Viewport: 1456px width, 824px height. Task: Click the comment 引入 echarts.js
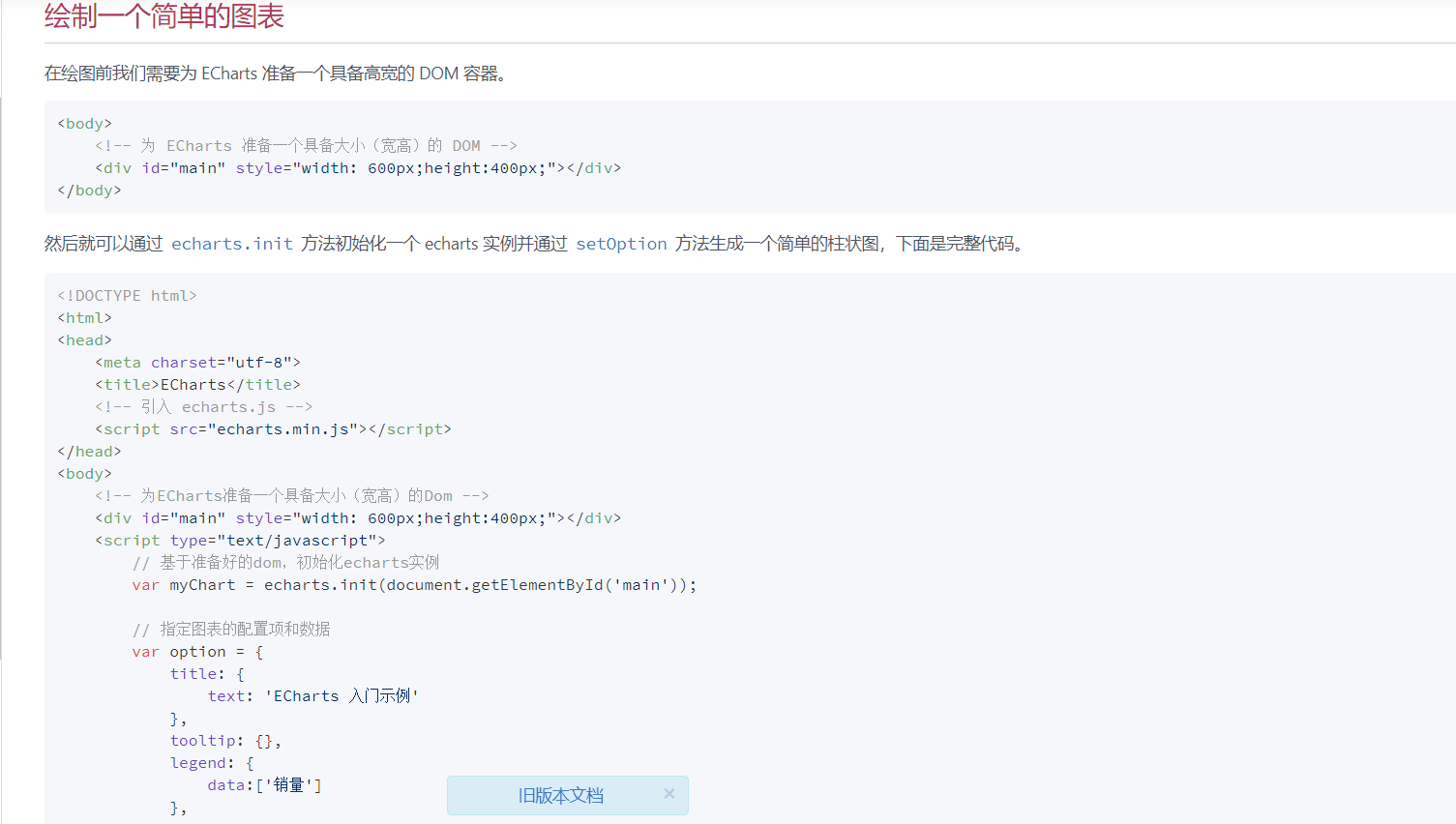(203, 407)
